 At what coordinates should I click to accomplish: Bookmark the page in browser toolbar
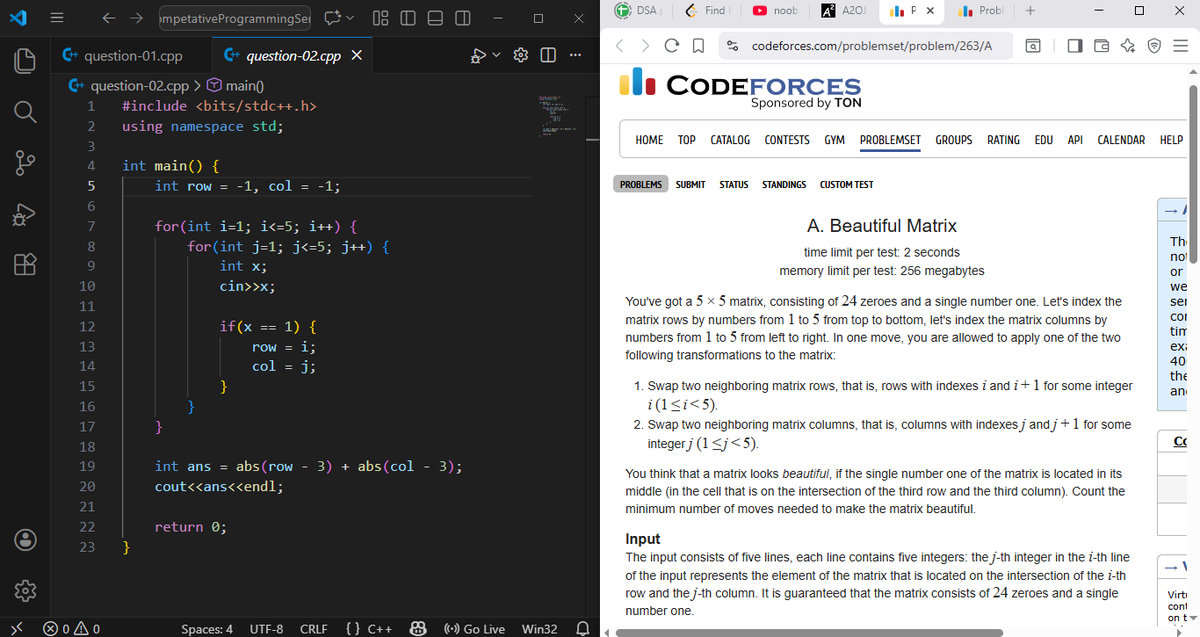[696, 45]
